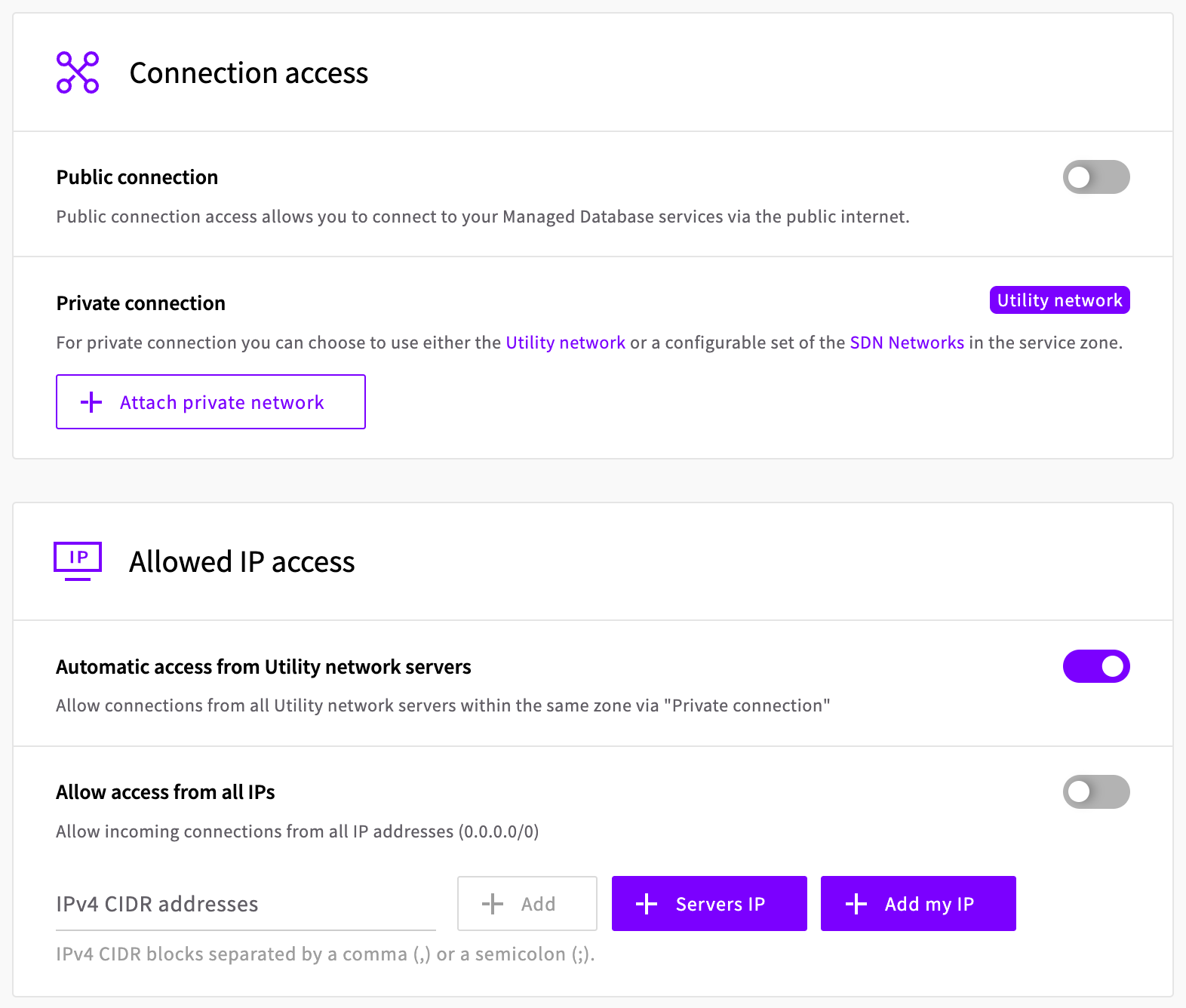The image size is (1186, 1008).
Task: Select the Connection access heading
Action: 249,73
